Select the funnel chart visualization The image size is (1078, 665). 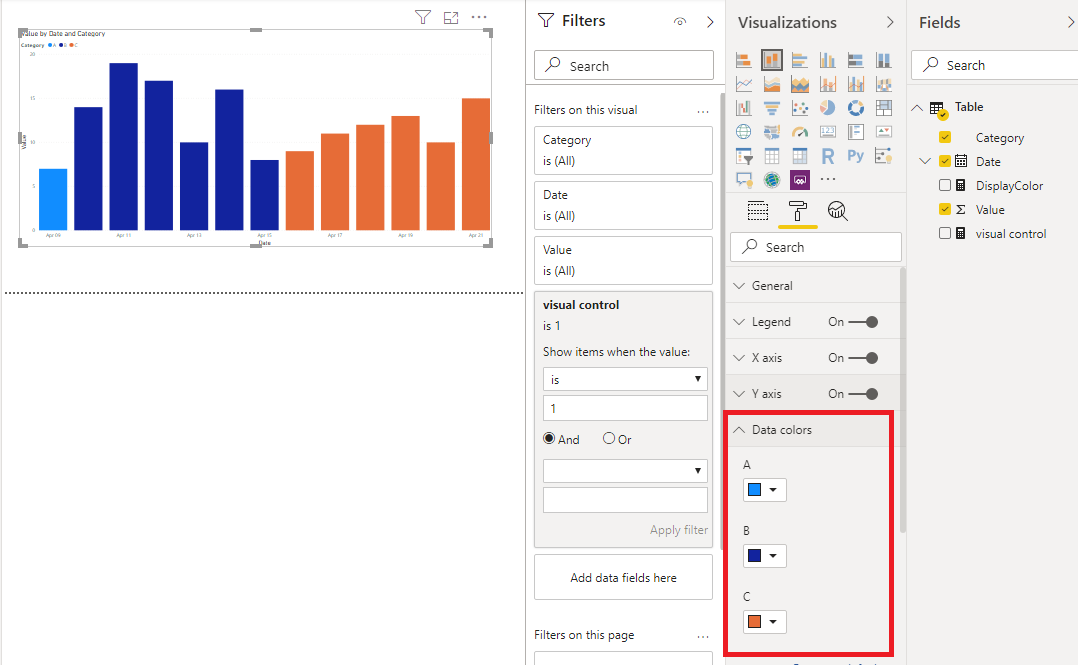point(772,108)
